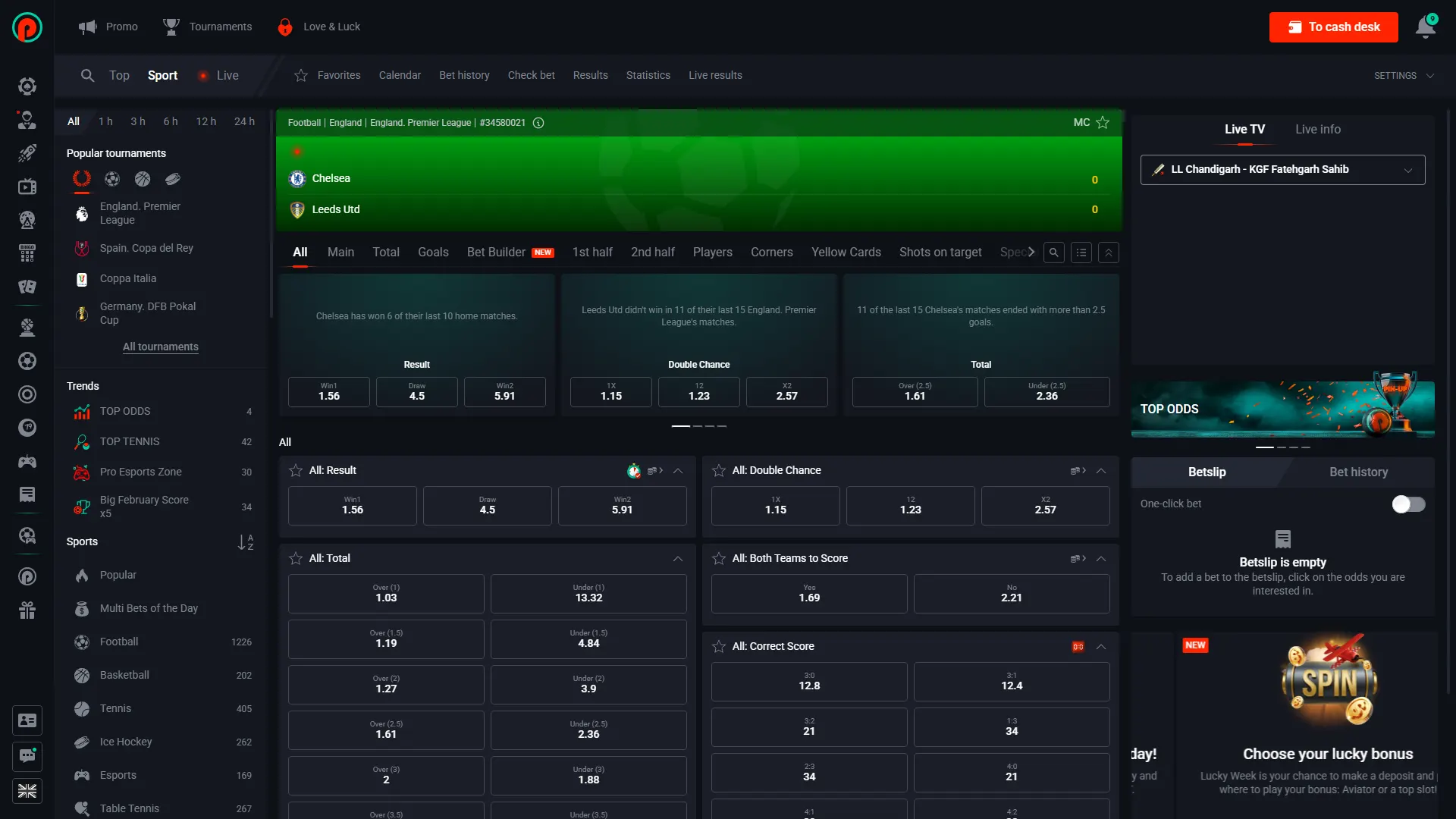Image resolution: width=1456 pixels, height=819 pixels.
Task: Switch to the Corners market tab
Action: coord(771,253)
